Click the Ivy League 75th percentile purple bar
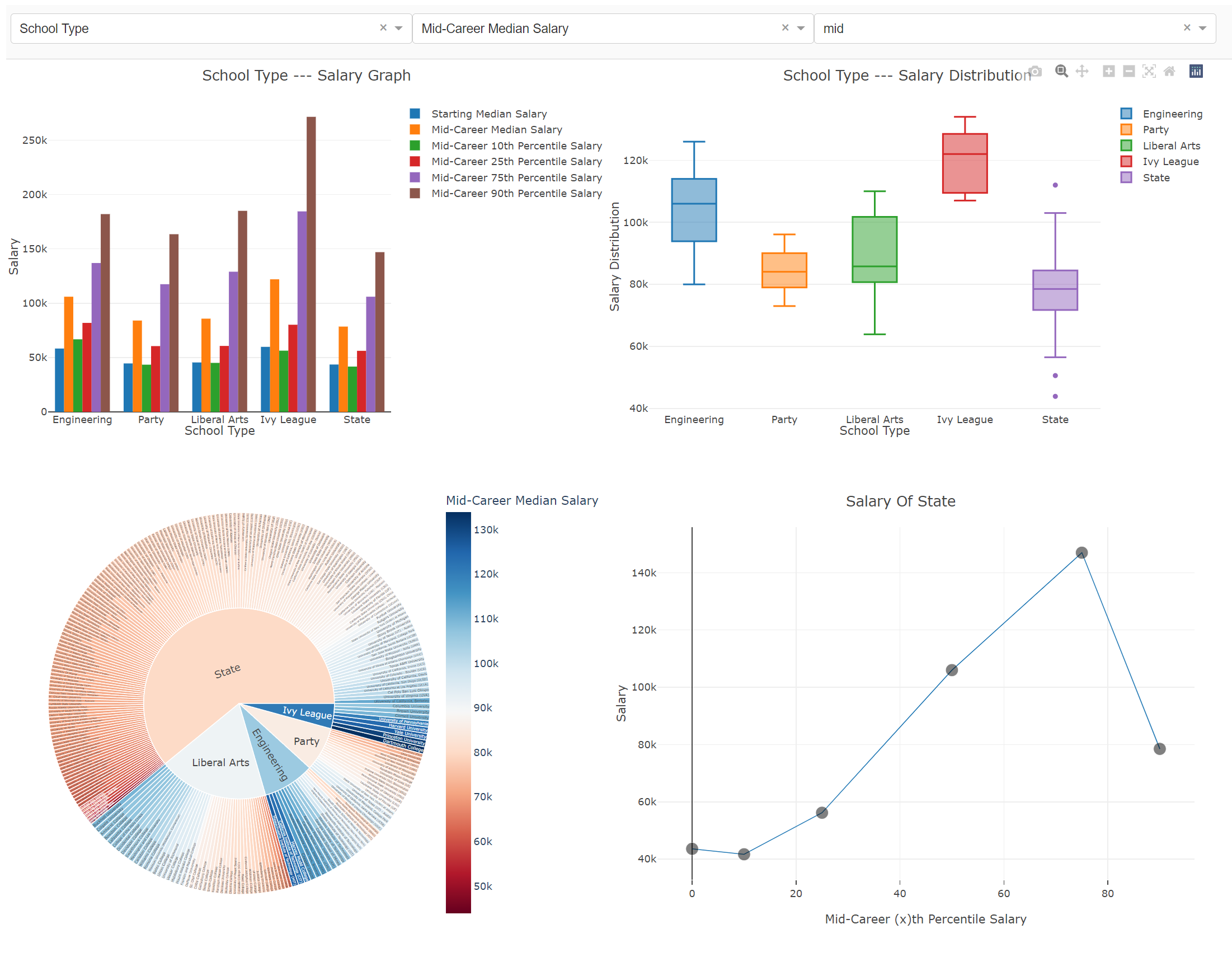Viewport: 1232px width, 957px height. [x=302, y=312]
